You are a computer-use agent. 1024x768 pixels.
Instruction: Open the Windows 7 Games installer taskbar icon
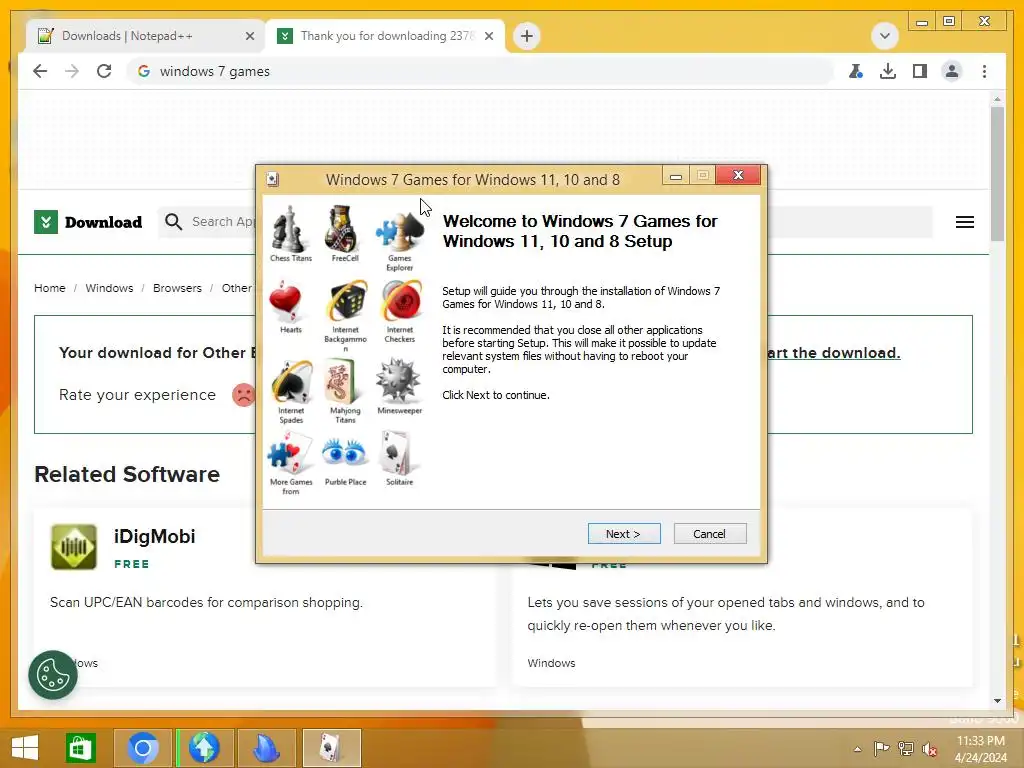click(331, 748)
